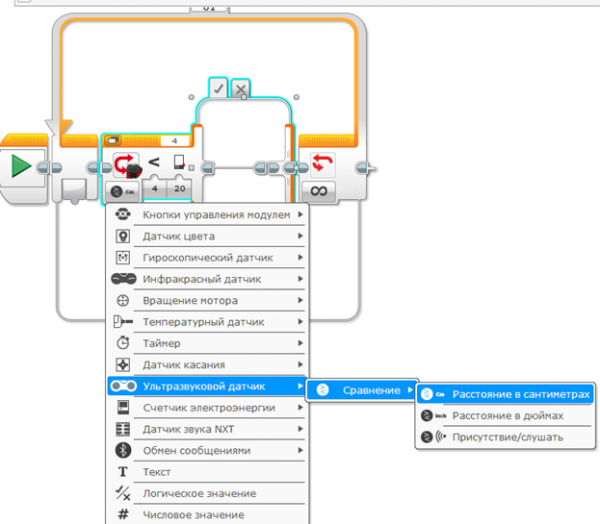The image size is (600, 524).
Task: Click the less-than comparison type
Action: coord(154,162)
